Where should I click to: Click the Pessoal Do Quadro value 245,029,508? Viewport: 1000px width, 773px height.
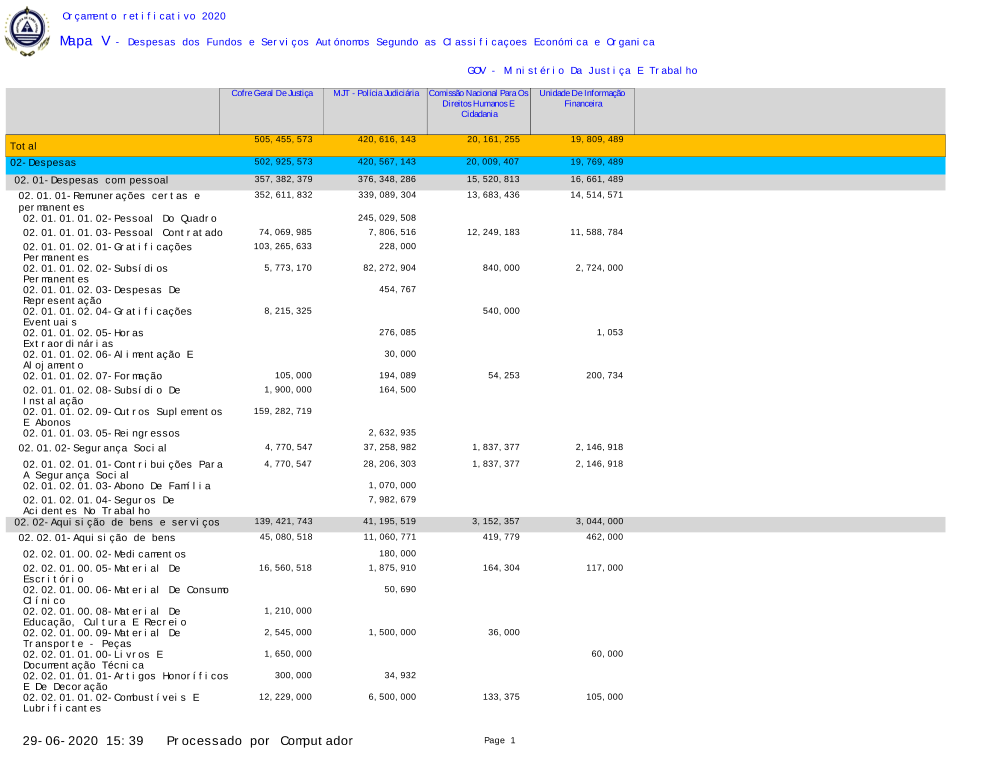click(387, 218)
